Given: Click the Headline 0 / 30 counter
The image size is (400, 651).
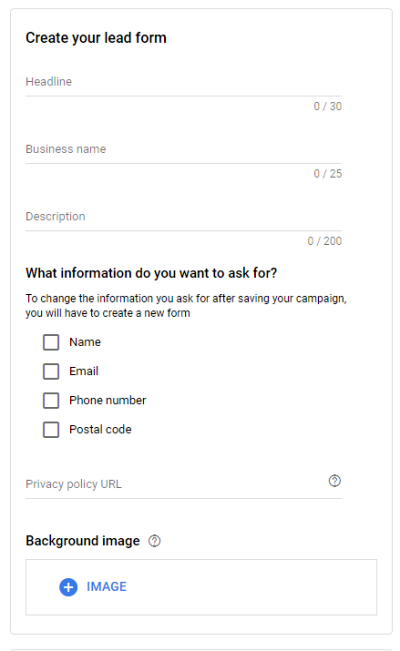Looking at the screenshot, I should (x=328, y=106).
